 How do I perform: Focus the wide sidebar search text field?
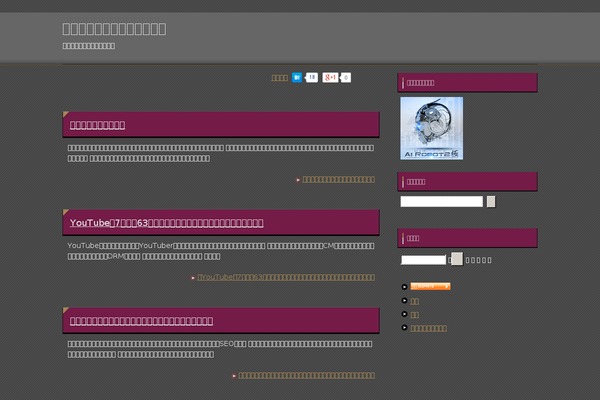(x=442, y=201)
